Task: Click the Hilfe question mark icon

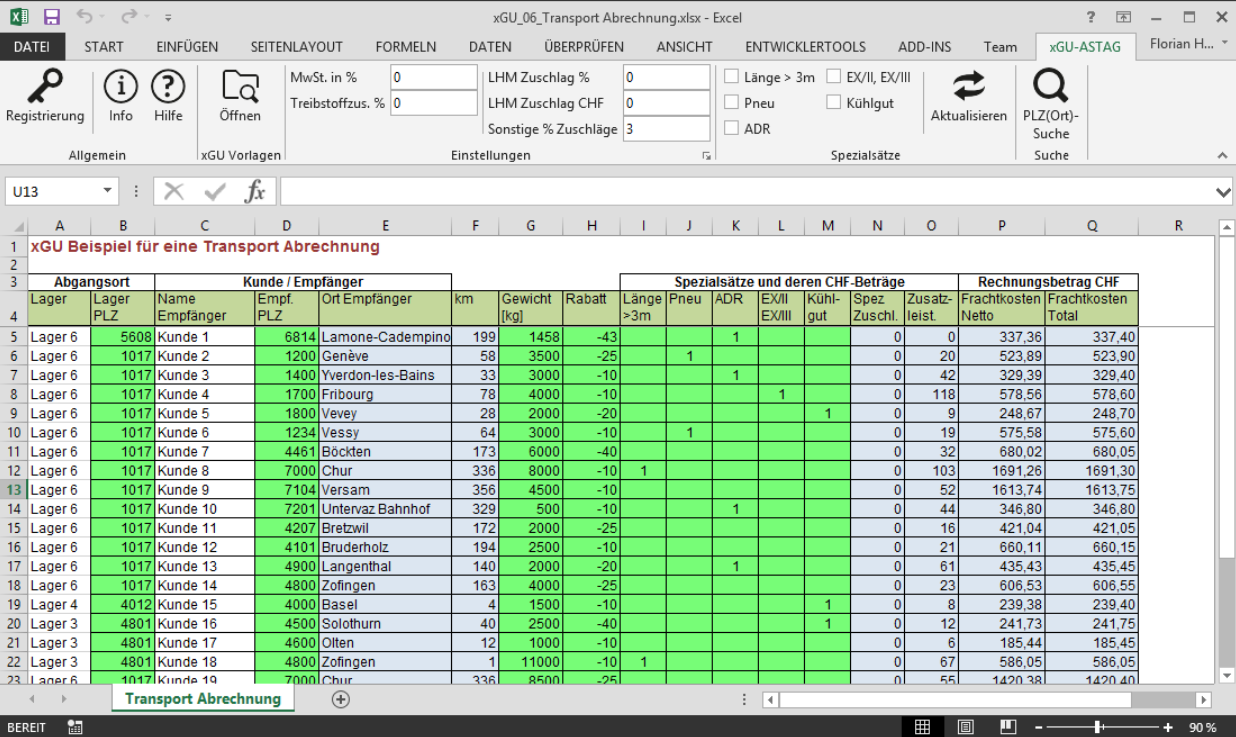Action: (x=168, y=87)
